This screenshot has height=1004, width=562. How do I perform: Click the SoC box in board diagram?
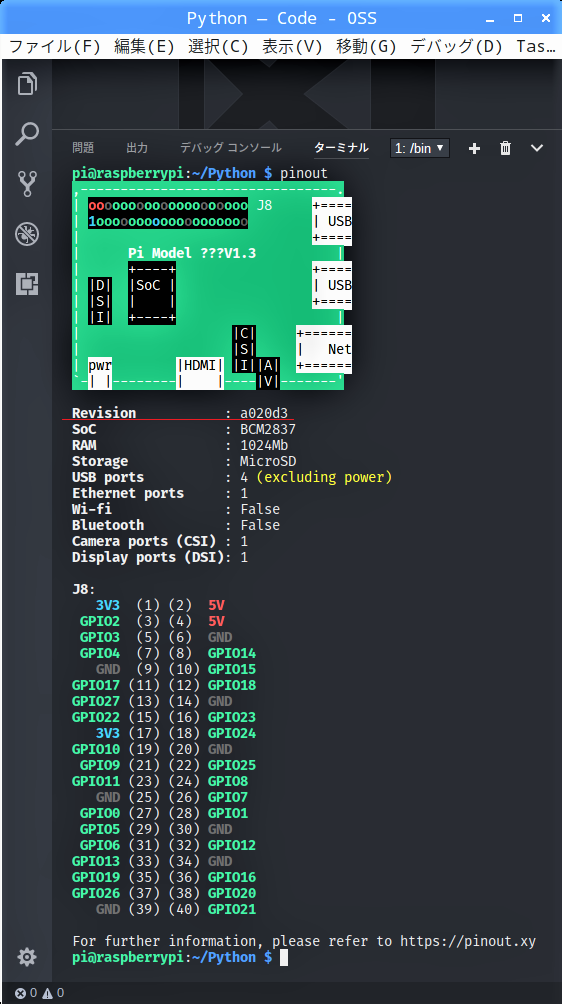tap(152, 293)
